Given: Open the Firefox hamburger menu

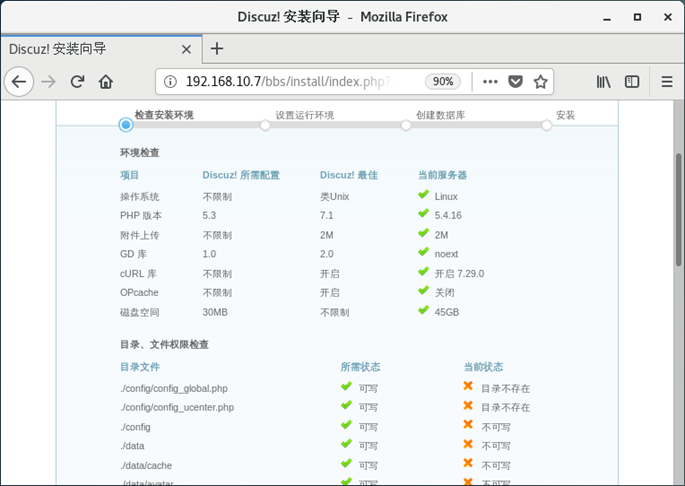Looking at the screenshot, I should click(667, 81).
